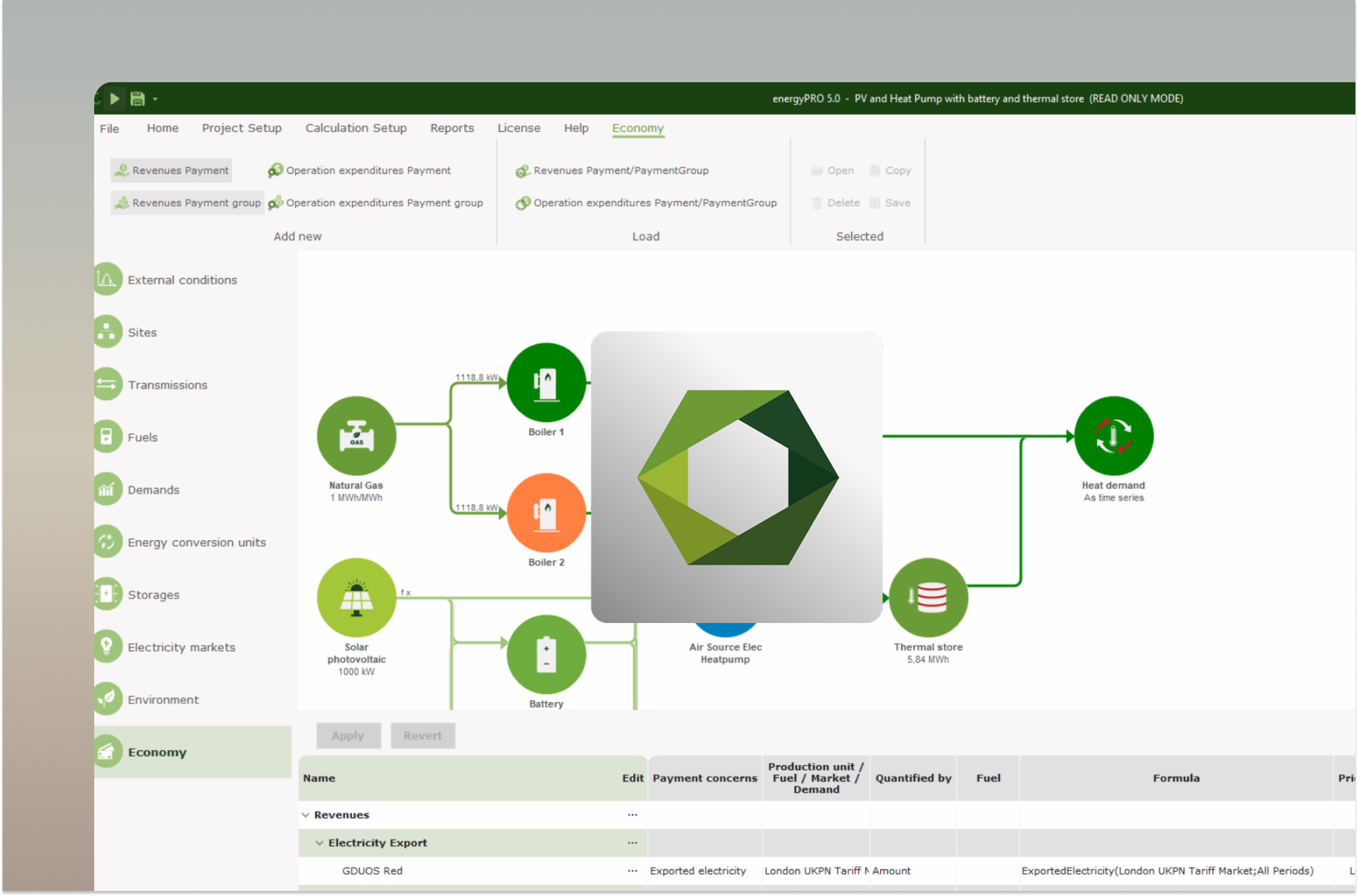This screenshot has width=1358, height=896.
Task: Click edit ellipsis for GDUOS Red row
Action: coord(632,871)
